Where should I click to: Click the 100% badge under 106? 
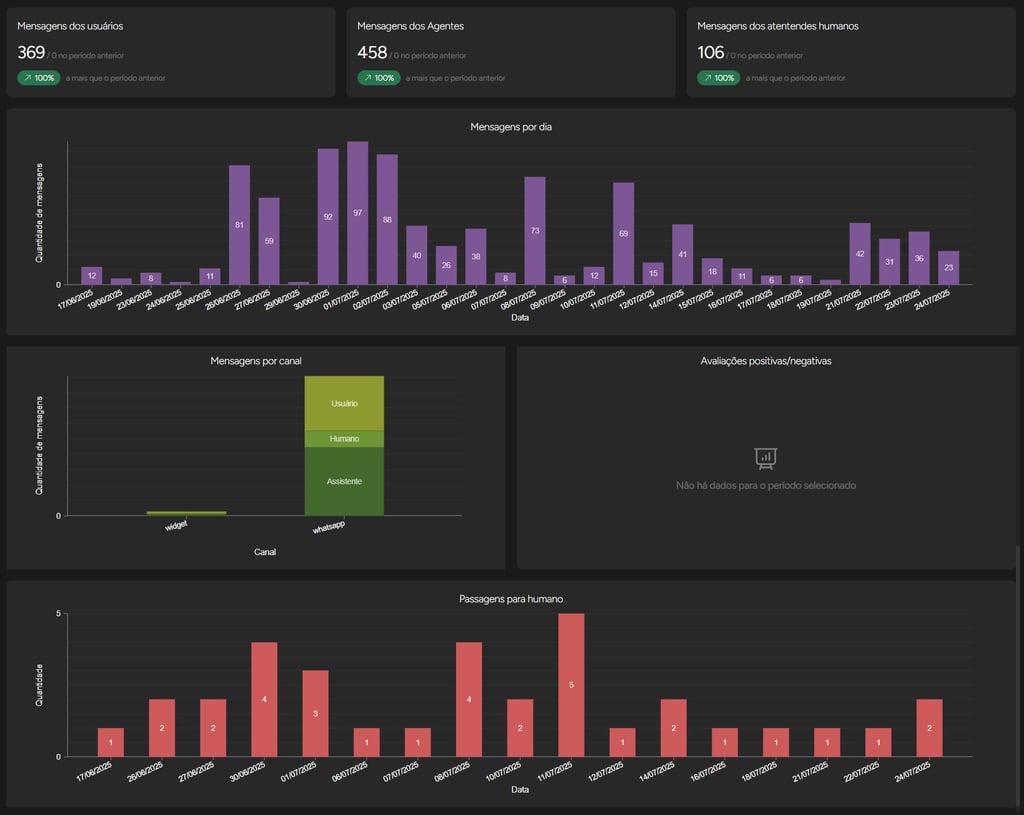coord(718,78)
